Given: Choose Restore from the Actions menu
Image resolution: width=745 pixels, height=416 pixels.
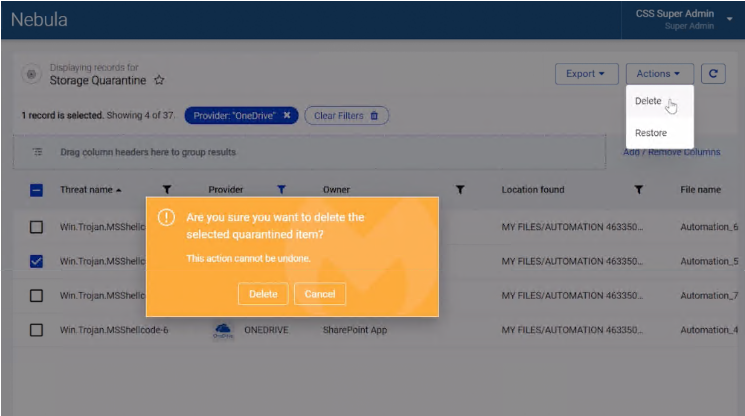Looking at the screenshot, I should point(651,133).
